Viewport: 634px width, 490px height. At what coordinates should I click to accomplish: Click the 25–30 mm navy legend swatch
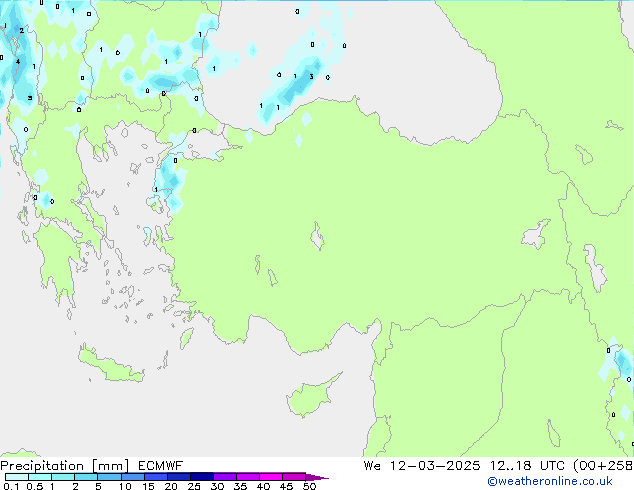tap(201, 477)
